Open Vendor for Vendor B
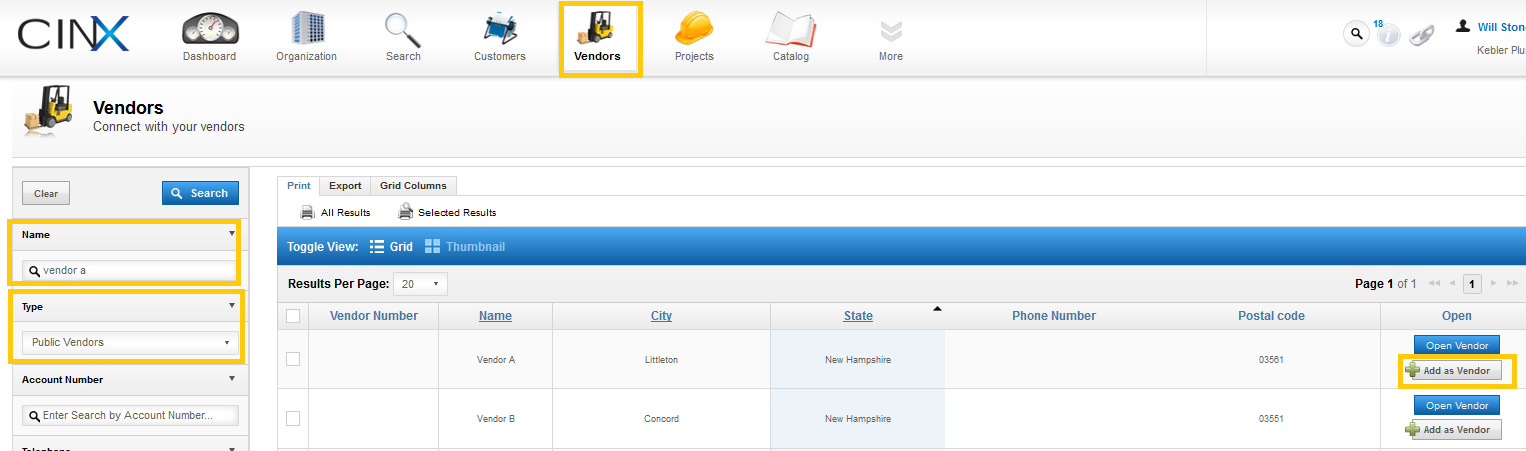Image resolution: width=1526 pixels, height=451 pixels. point(1457,406)
